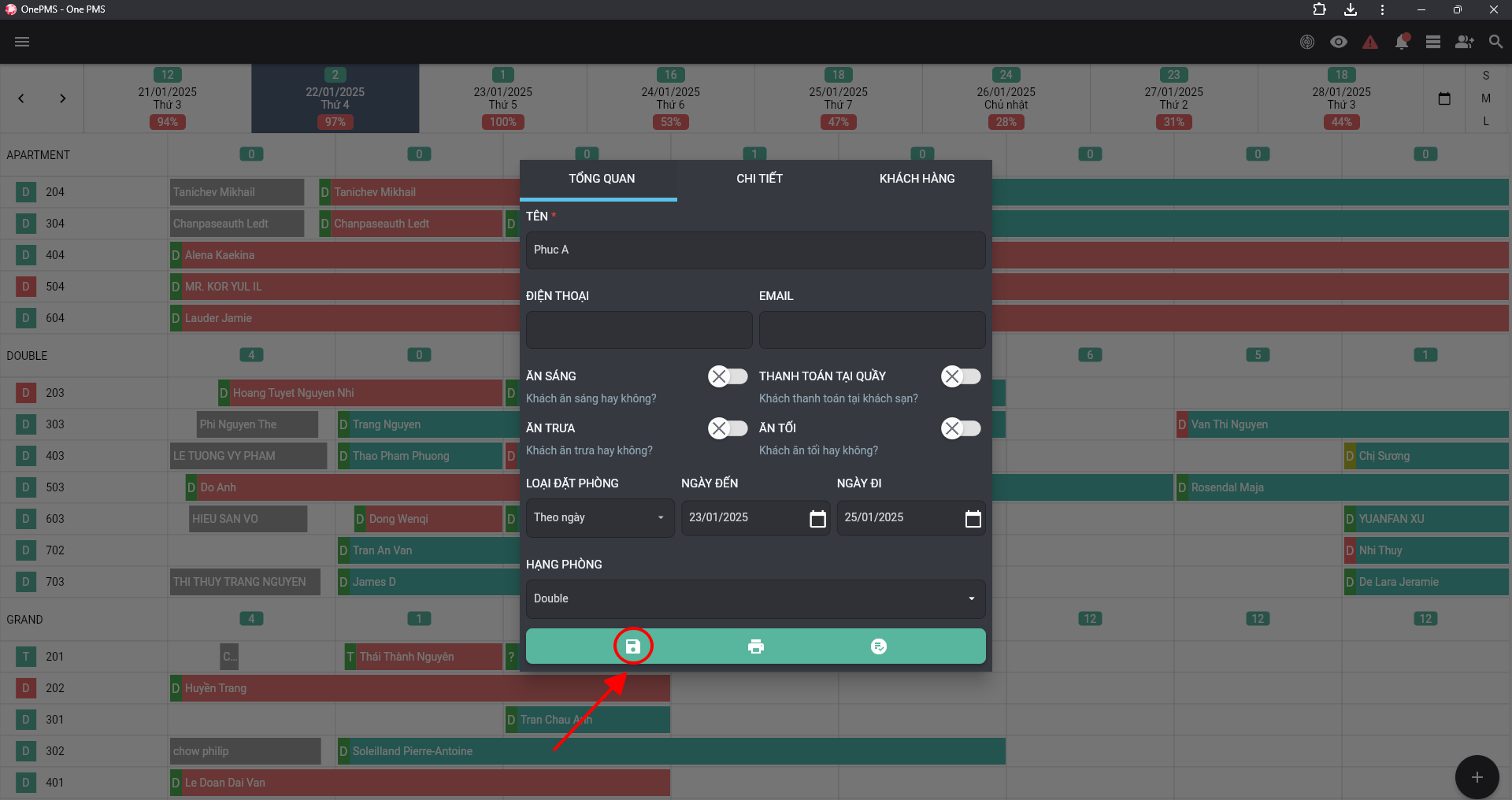
Task: Toggle the eye visibility icon in top bar
Action: [x=1339, y=42]
